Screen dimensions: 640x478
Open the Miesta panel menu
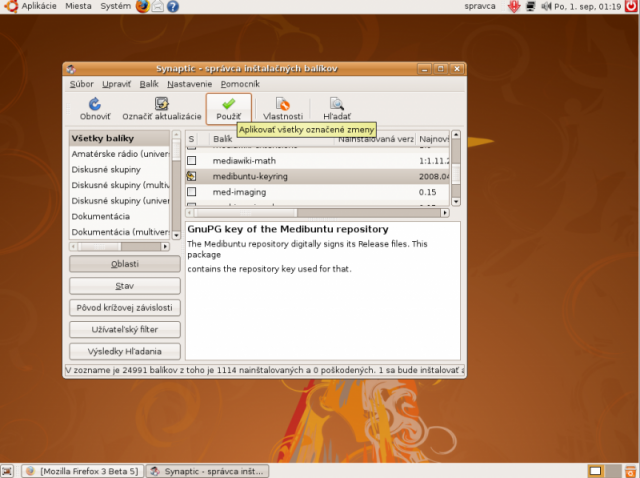pyautogui.click(x=78, y=6)
